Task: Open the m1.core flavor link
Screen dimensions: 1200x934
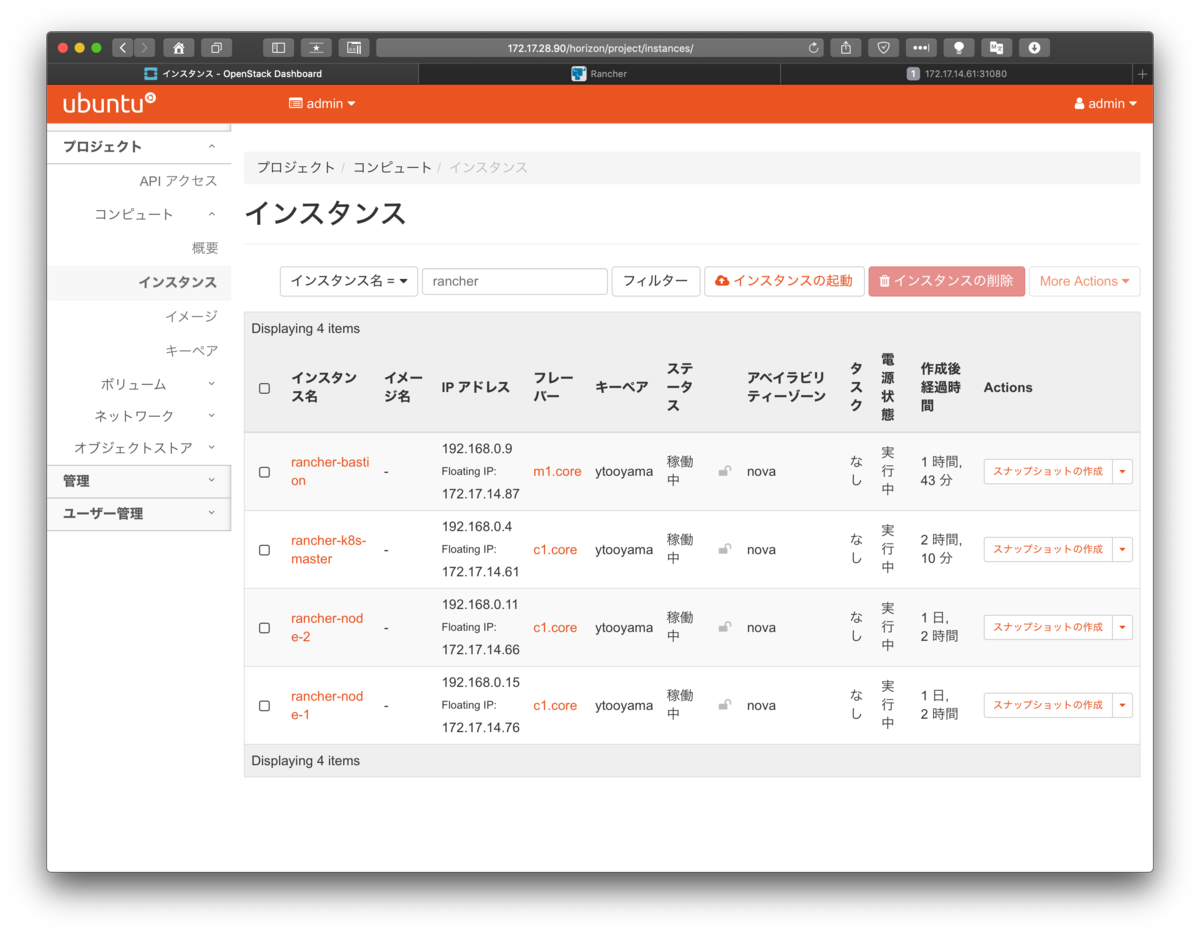Action: [557, 471]
